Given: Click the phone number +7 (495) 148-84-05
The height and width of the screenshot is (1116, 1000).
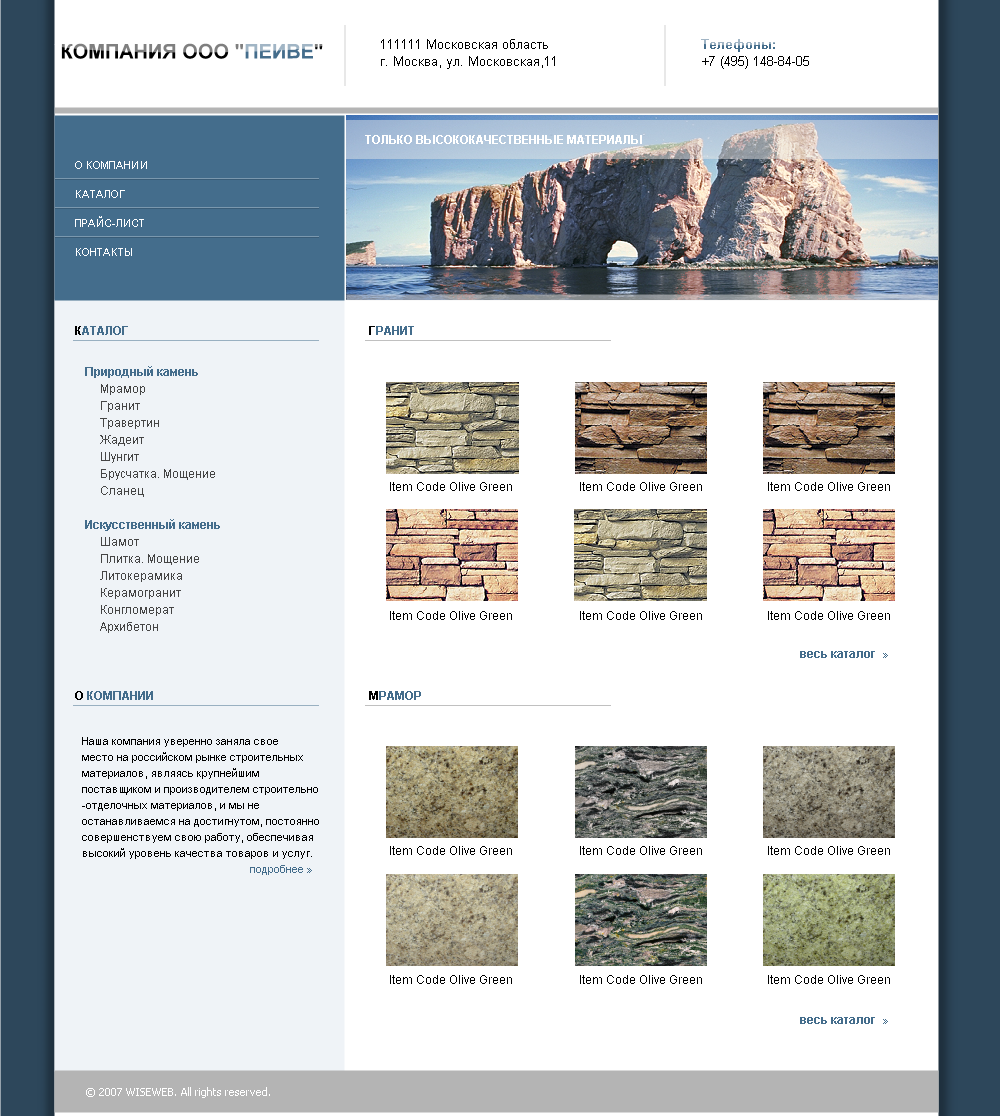Looking at the screenshot, I should [x=755, y=62].
